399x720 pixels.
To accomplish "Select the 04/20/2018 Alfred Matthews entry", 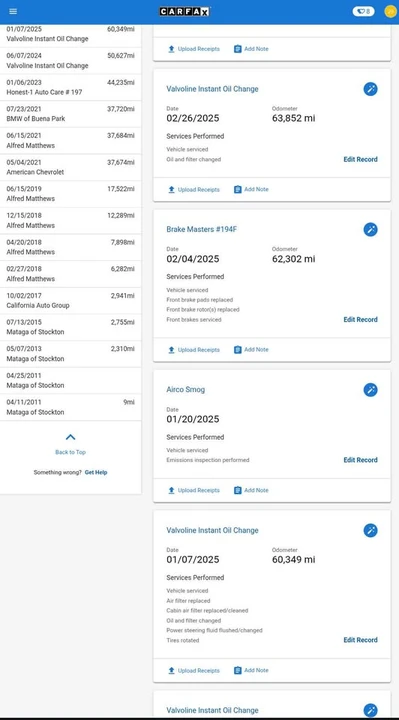I will coord(70,247).
